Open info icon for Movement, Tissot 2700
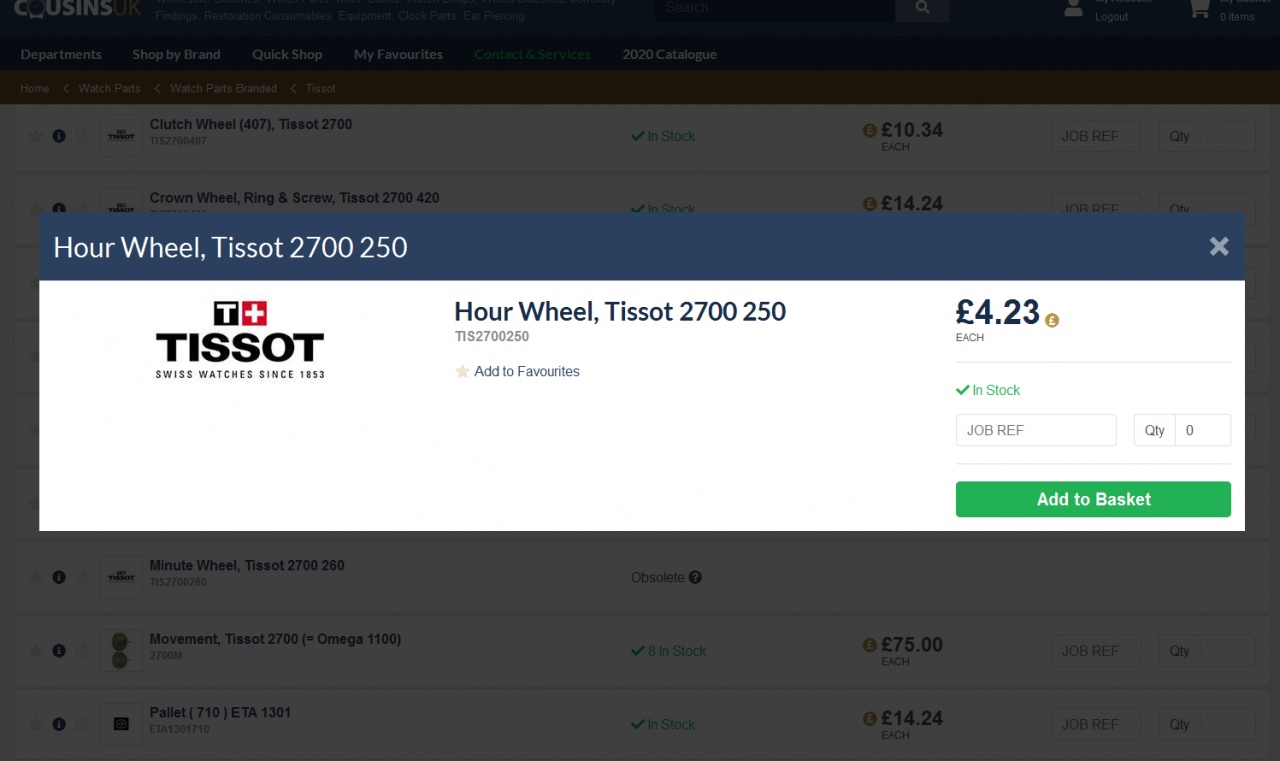The height and width of the screenshot is (761, 1280). (59, 650)
